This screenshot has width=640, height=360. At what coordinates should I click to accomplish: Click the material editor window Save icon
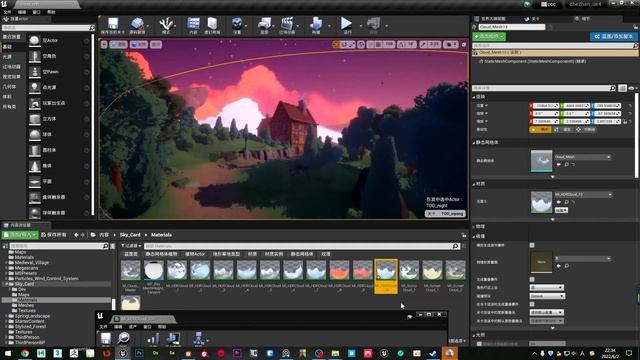click(x=106, y=338)
